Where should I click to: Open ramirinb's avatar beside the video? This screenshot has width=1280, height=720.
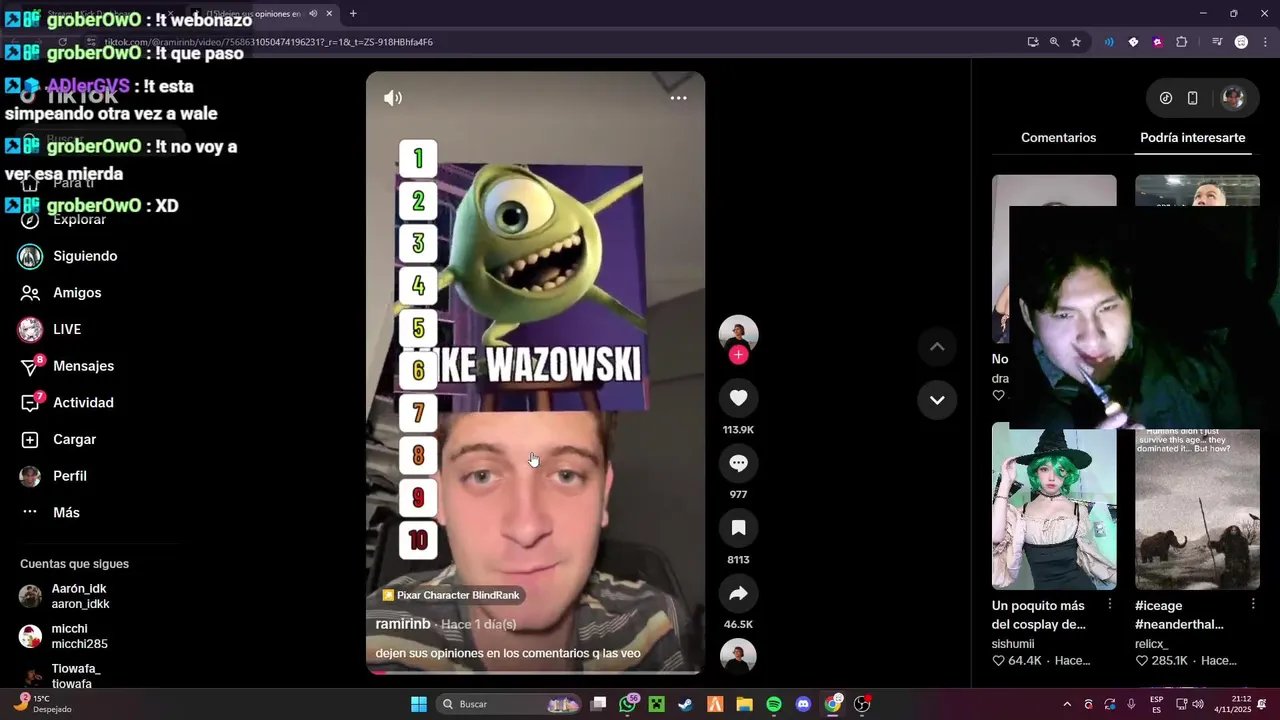coord(738,334)
